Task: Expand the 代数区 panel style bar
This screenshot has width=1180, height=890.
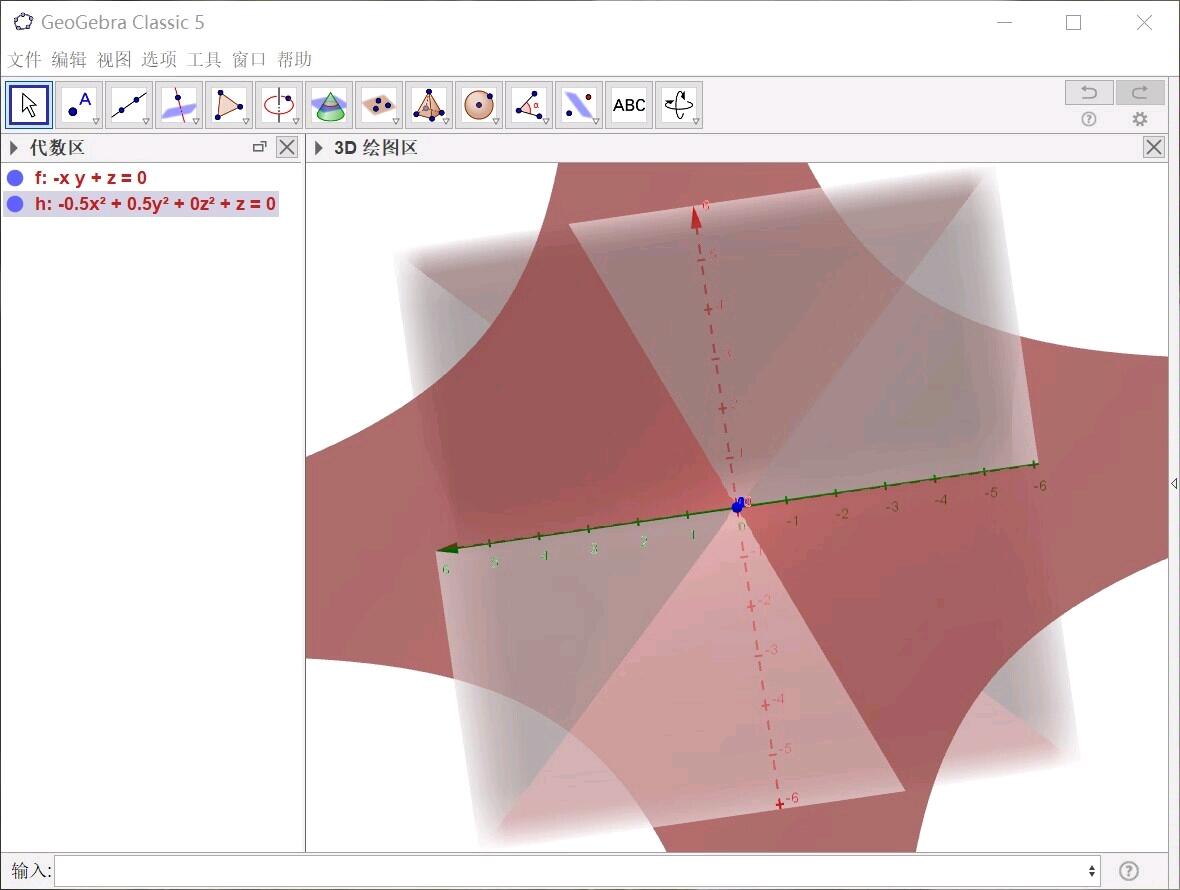Action: click(14, 147)
